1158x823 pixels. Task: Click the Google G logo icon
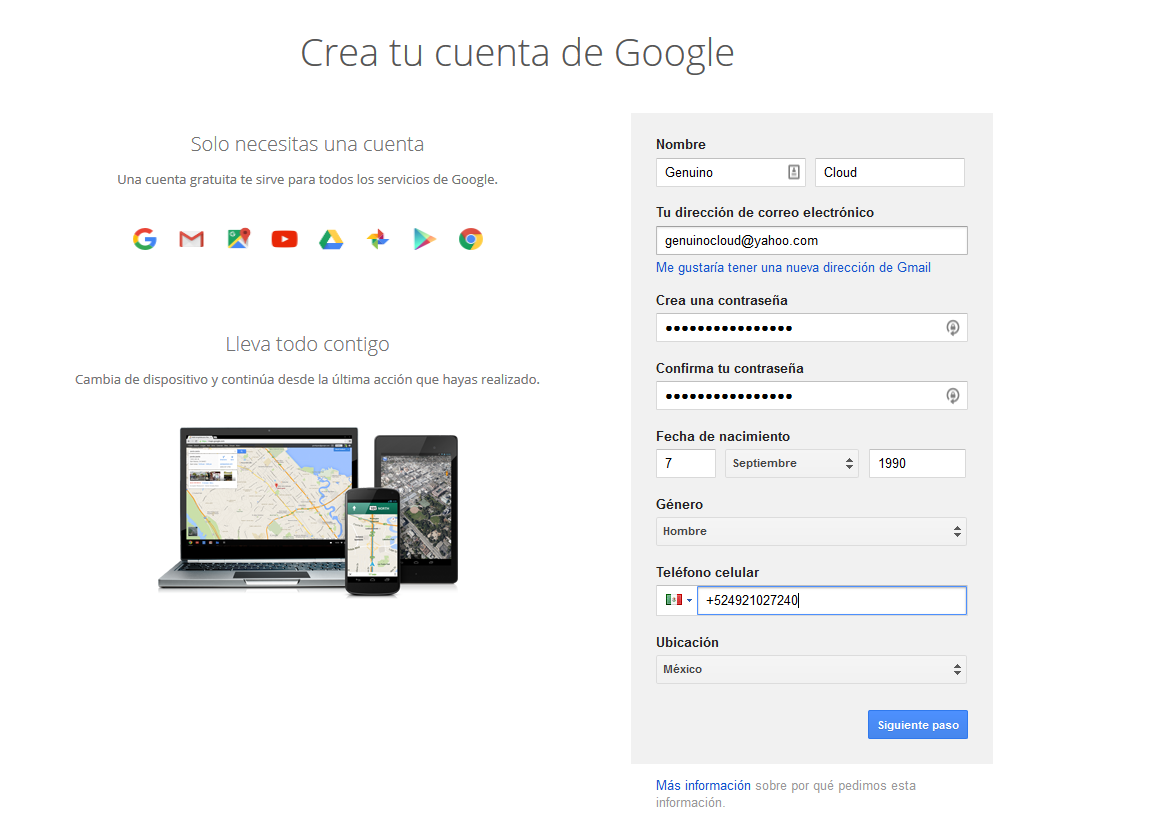coord(145,239)
